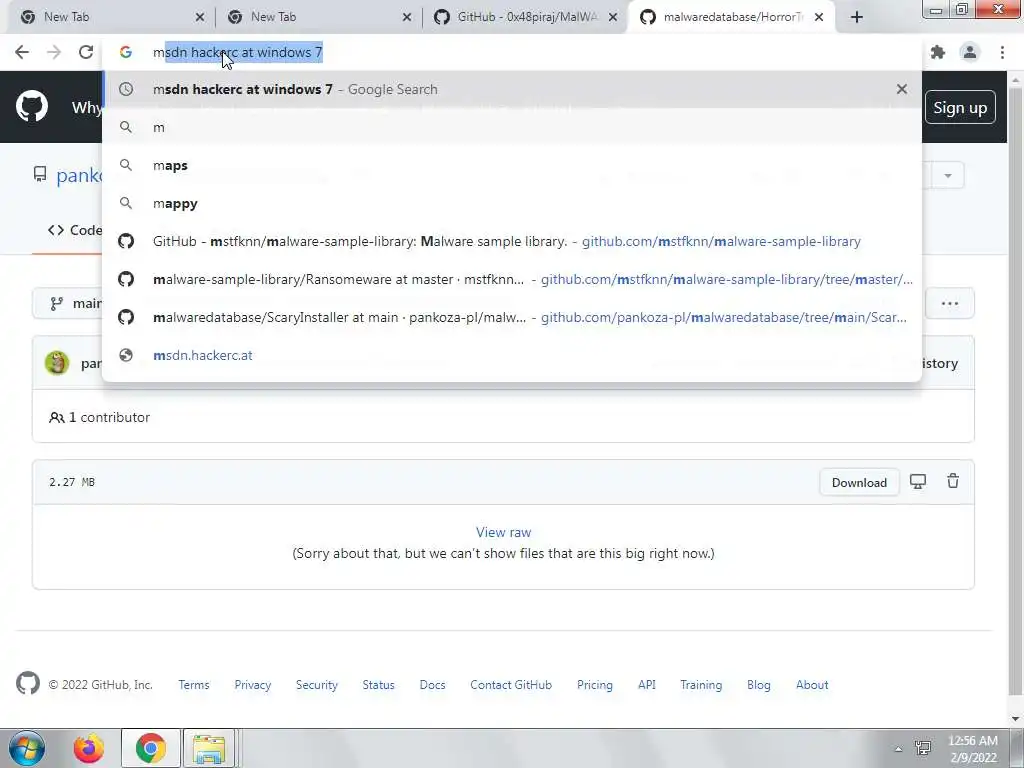
Task: Close the malwaredatabase/Horror tab
Action: [x=819, y=17]
